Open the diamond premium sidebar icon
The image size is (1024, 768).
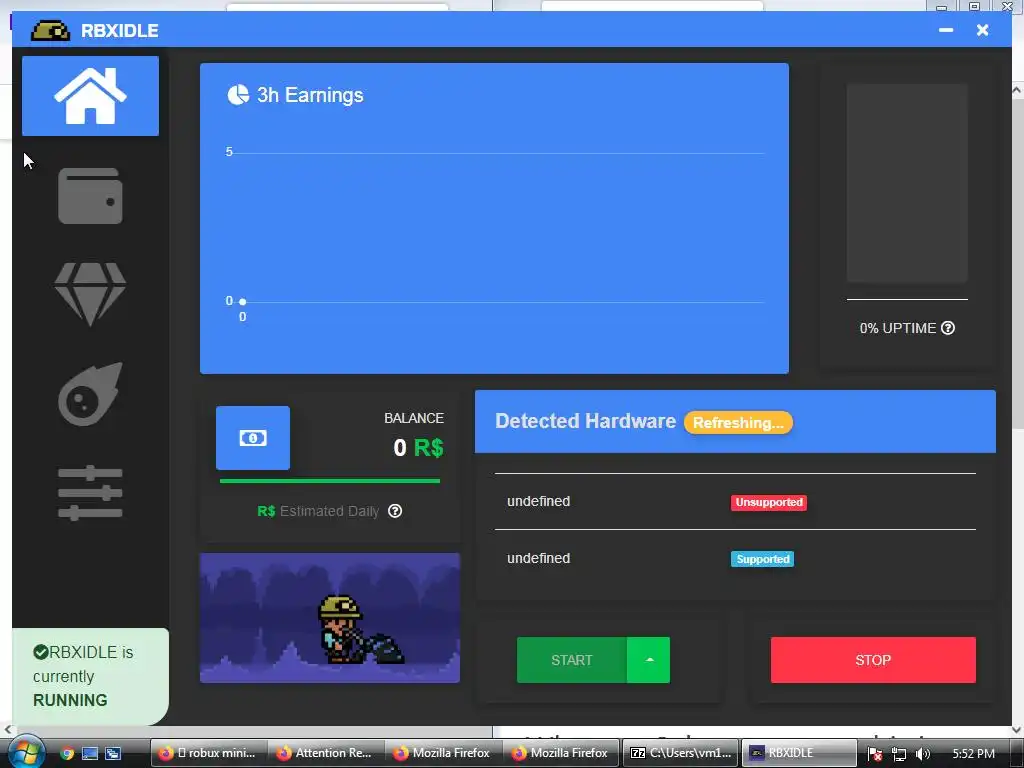tap(90, 294)
